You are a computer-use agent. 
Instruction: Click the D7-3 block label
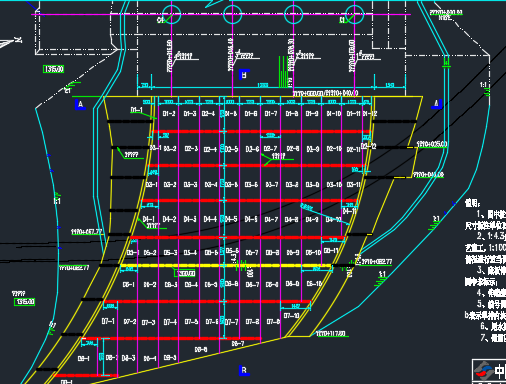point(148,322)
